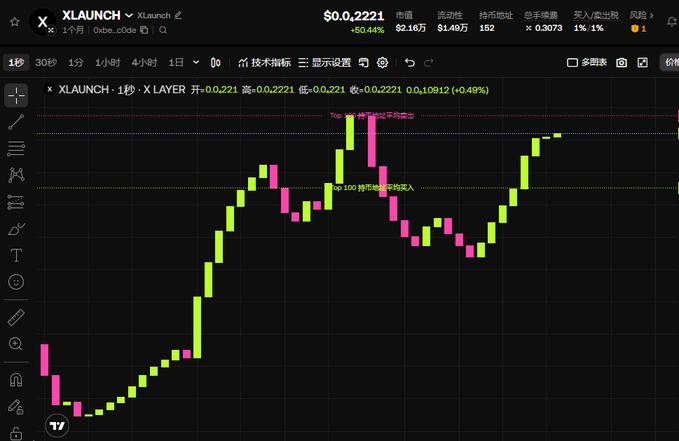Select the 30秒 timeframe

(x=46, y=62)
